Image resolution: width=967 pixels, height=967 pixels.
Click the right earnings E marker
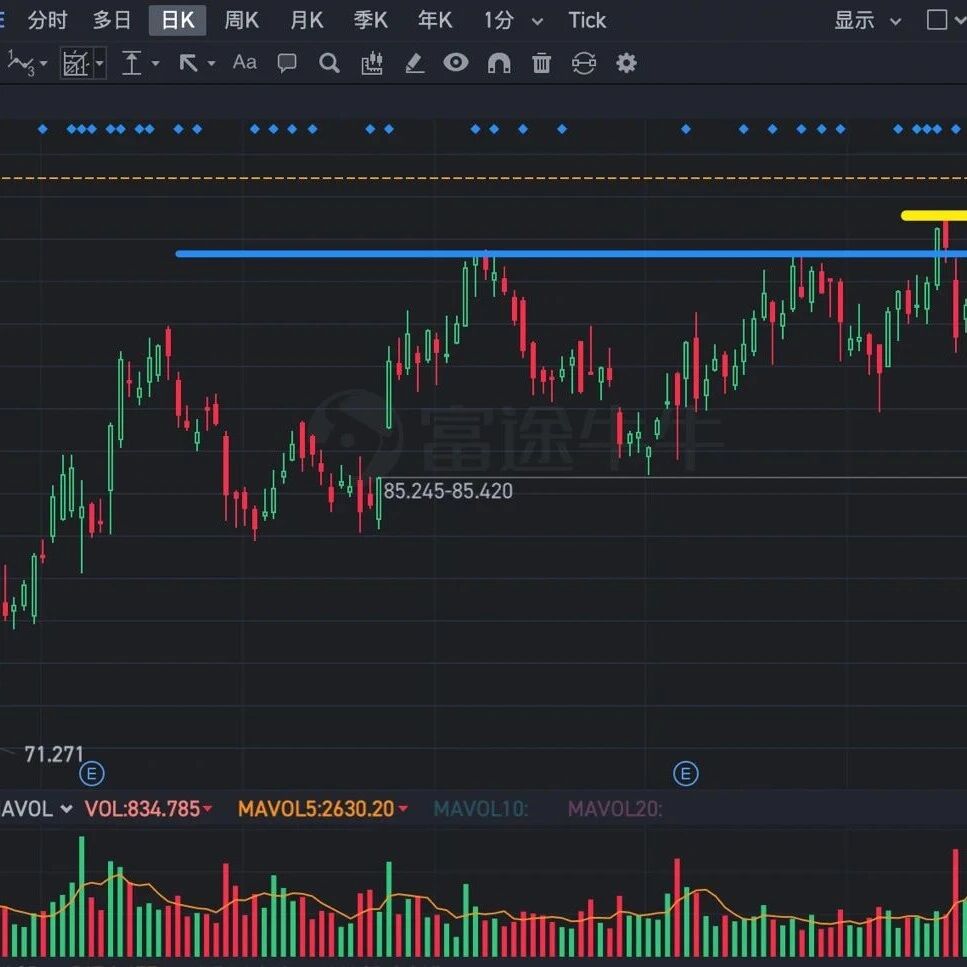pos(686,773)
